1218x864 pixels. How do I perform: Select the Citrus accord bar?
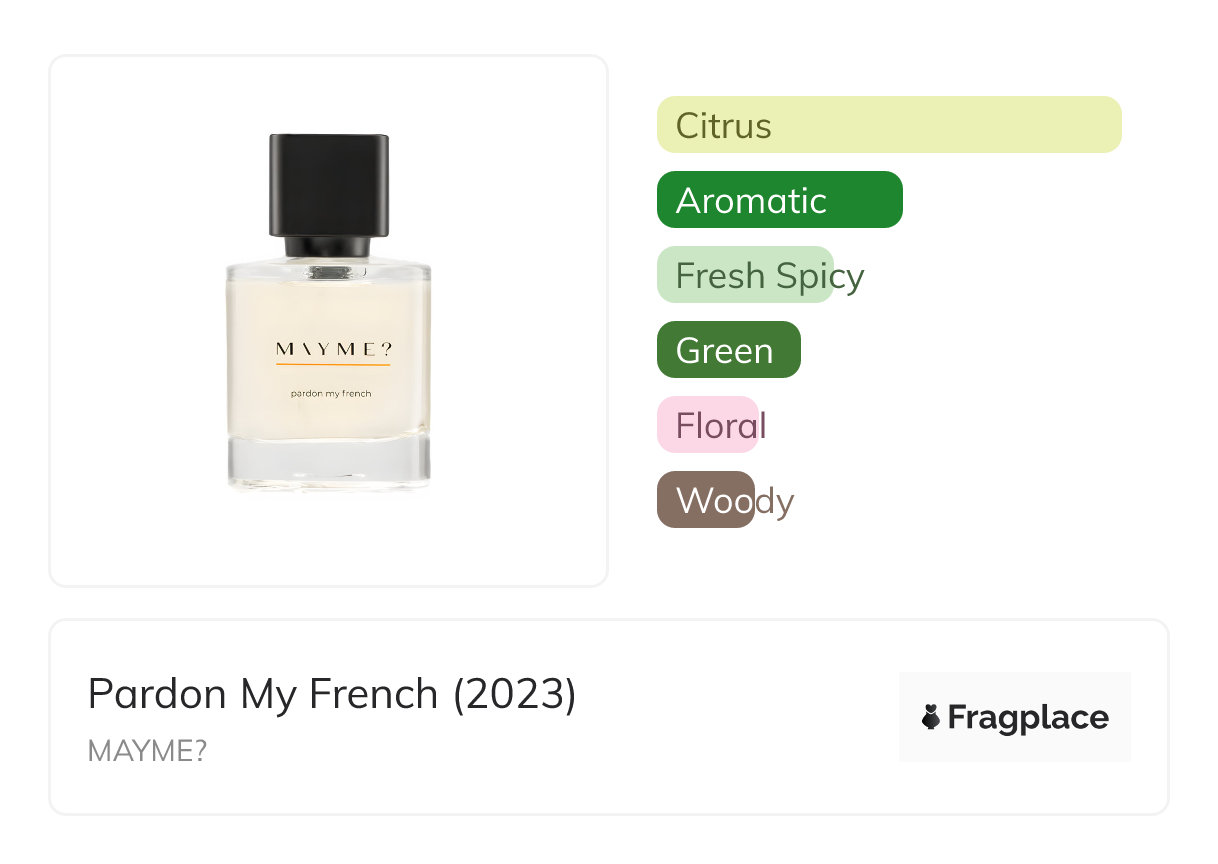click(x=888, y=125)
